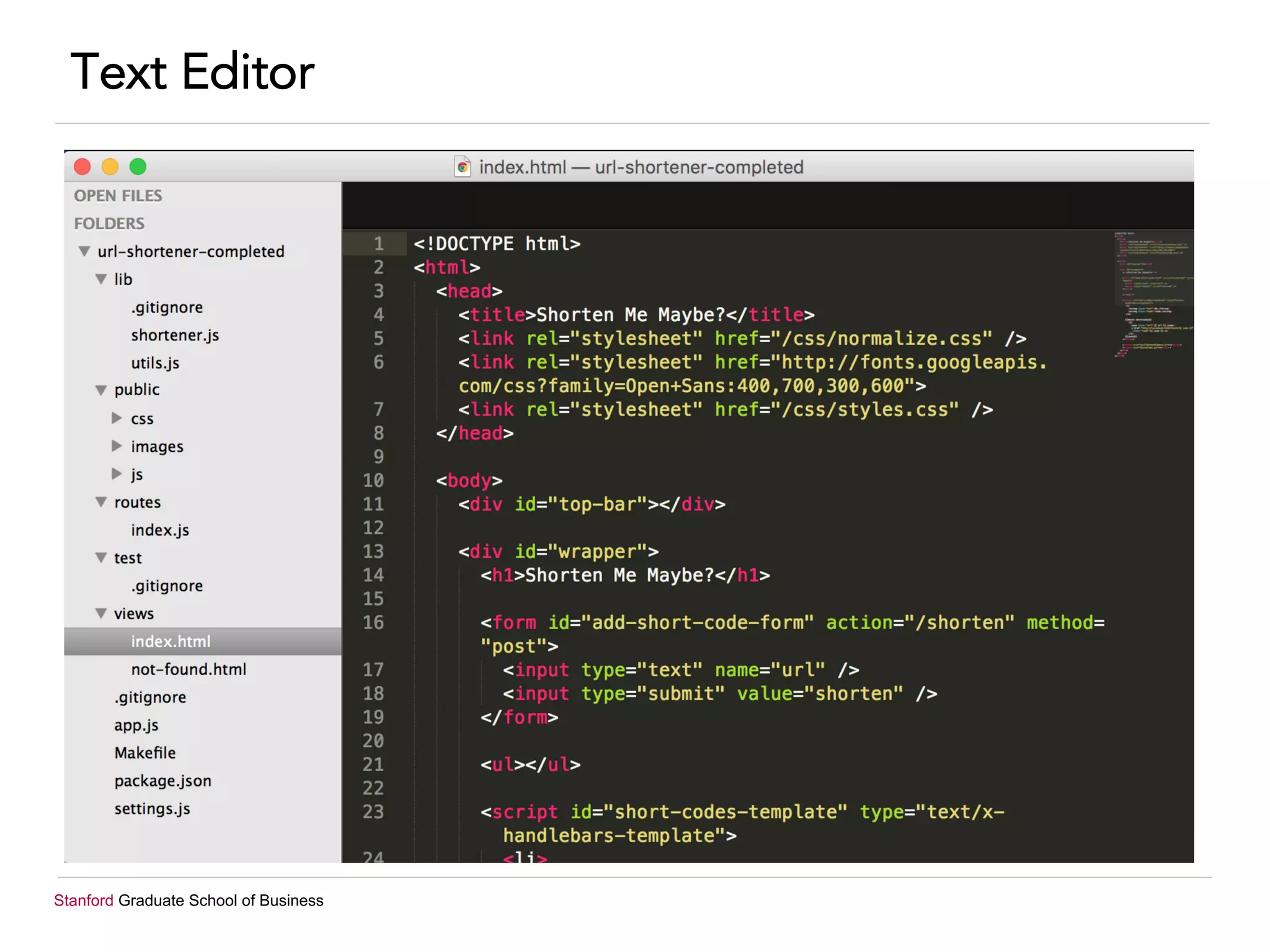The image size is (1270, 952).
Task: Select the images folder label
Action: 157,447
